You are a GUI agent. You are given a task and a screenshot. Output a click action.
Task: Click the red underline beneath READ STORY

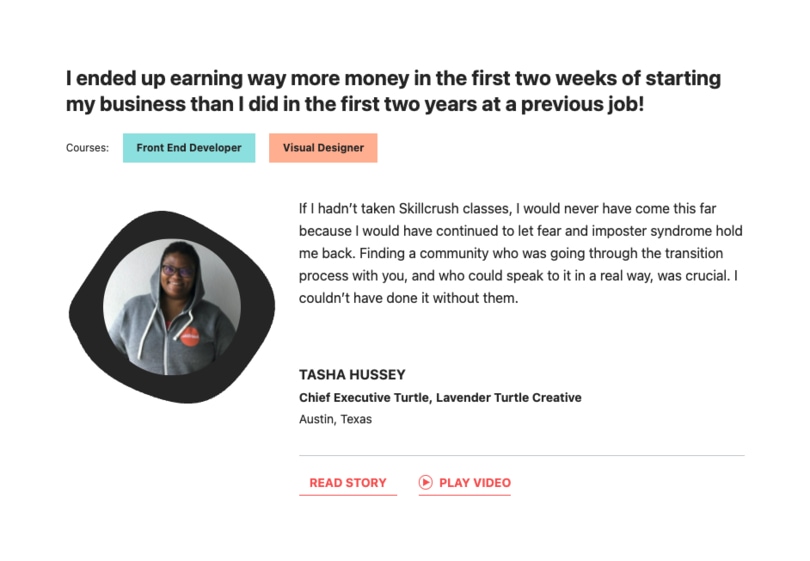coord(347,495)
